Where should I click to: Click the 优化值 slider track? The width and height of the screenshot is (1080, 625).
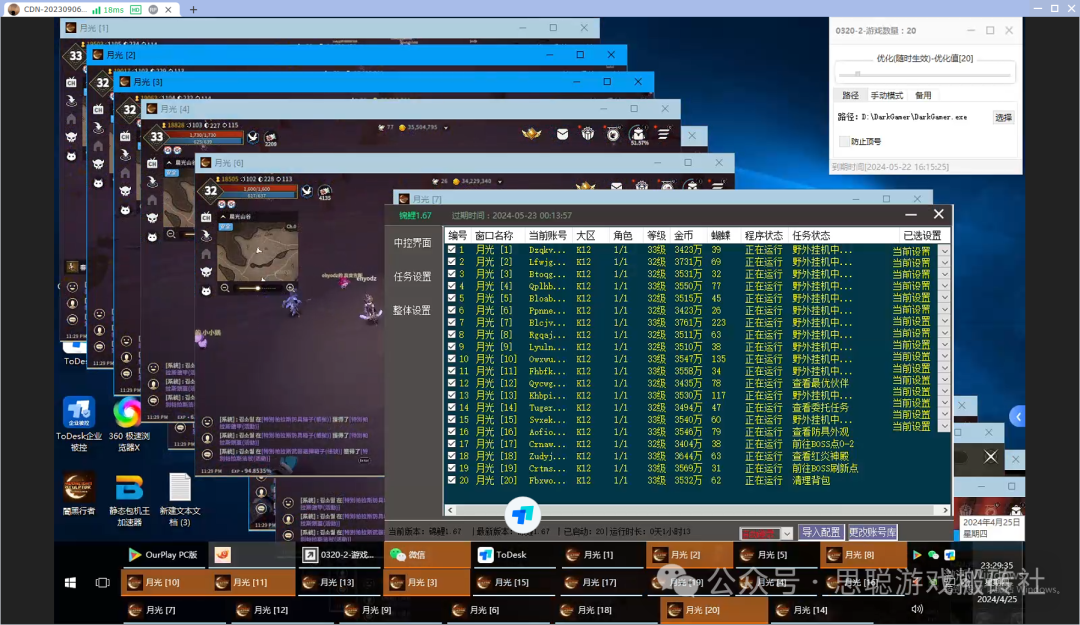(925, 73)
